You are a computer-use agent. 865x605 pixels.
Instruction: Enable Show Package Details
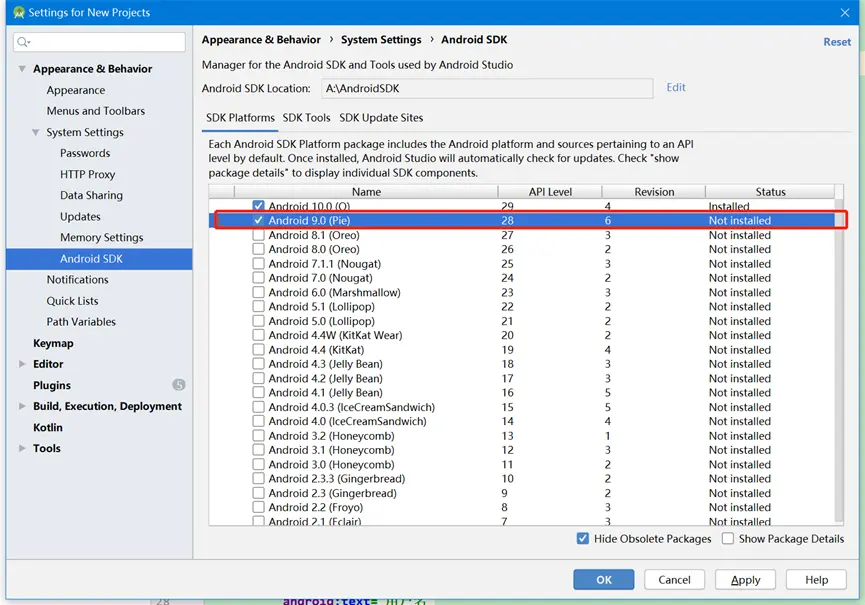tap(726, 538)
